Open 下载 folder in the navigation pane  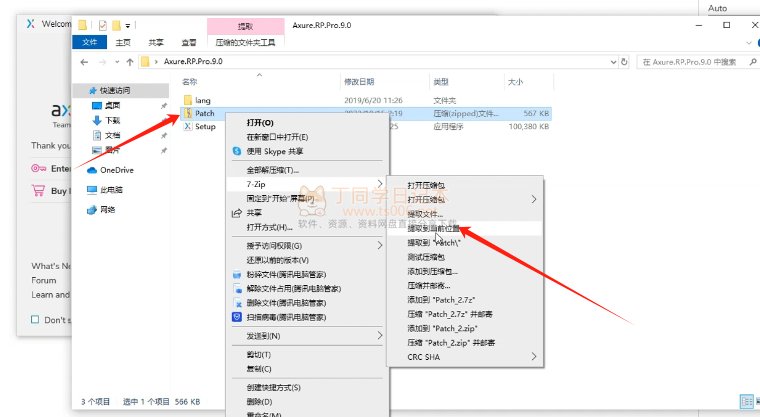112,120
